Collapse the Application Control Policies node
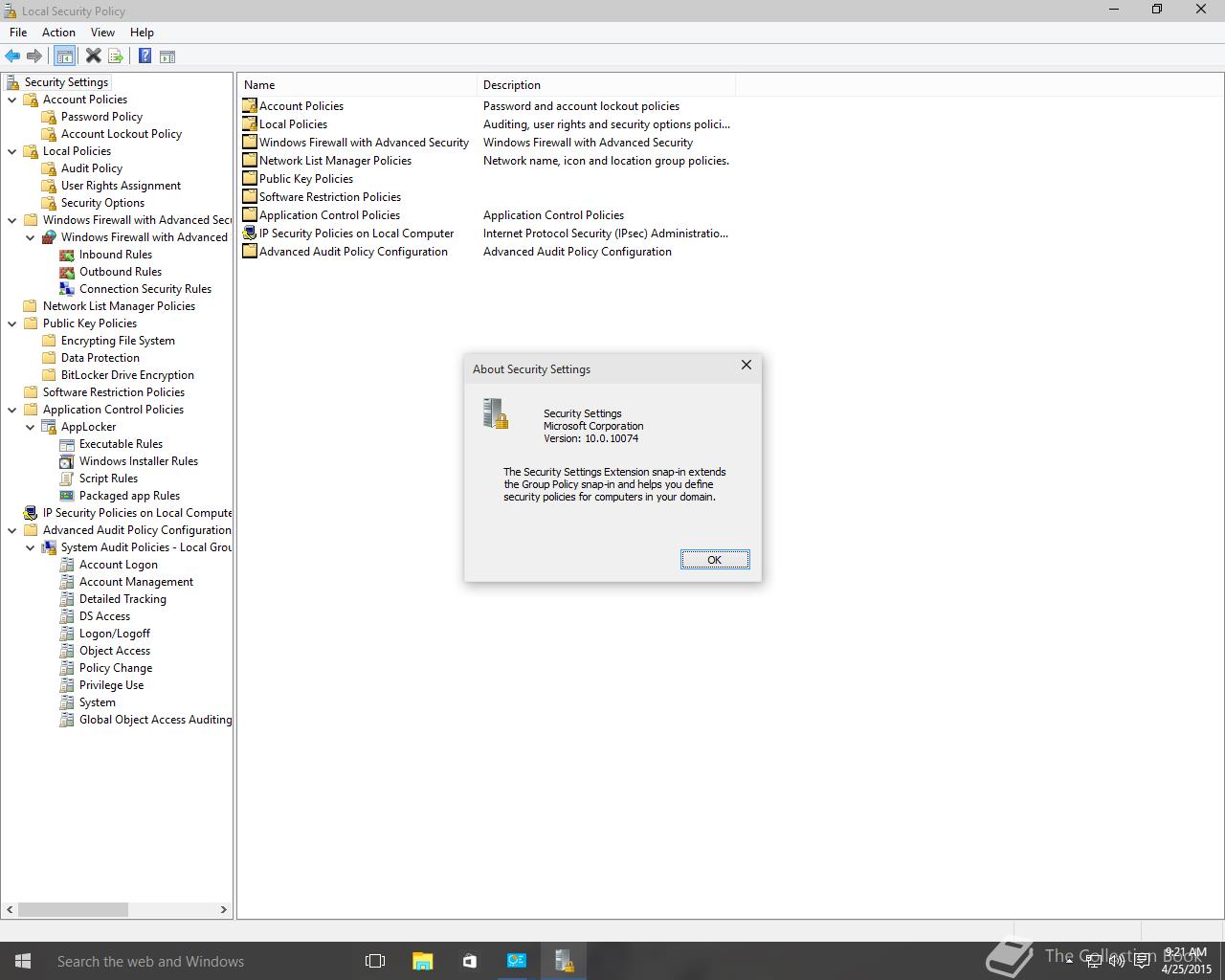Viewport: 1225px width, 980px height. click(12, 410)
